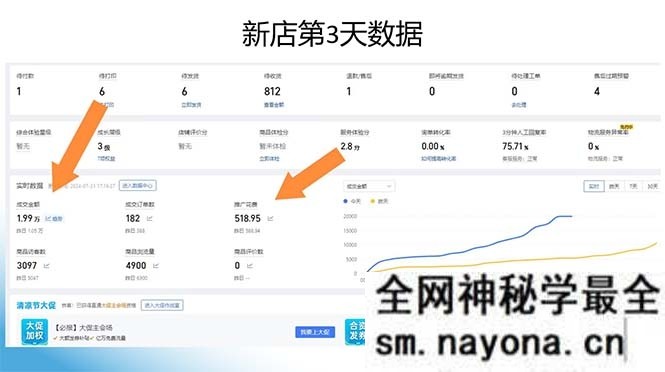Click the 进入大促作战室 button
665x372 pixels.
(x=162, y=305)
